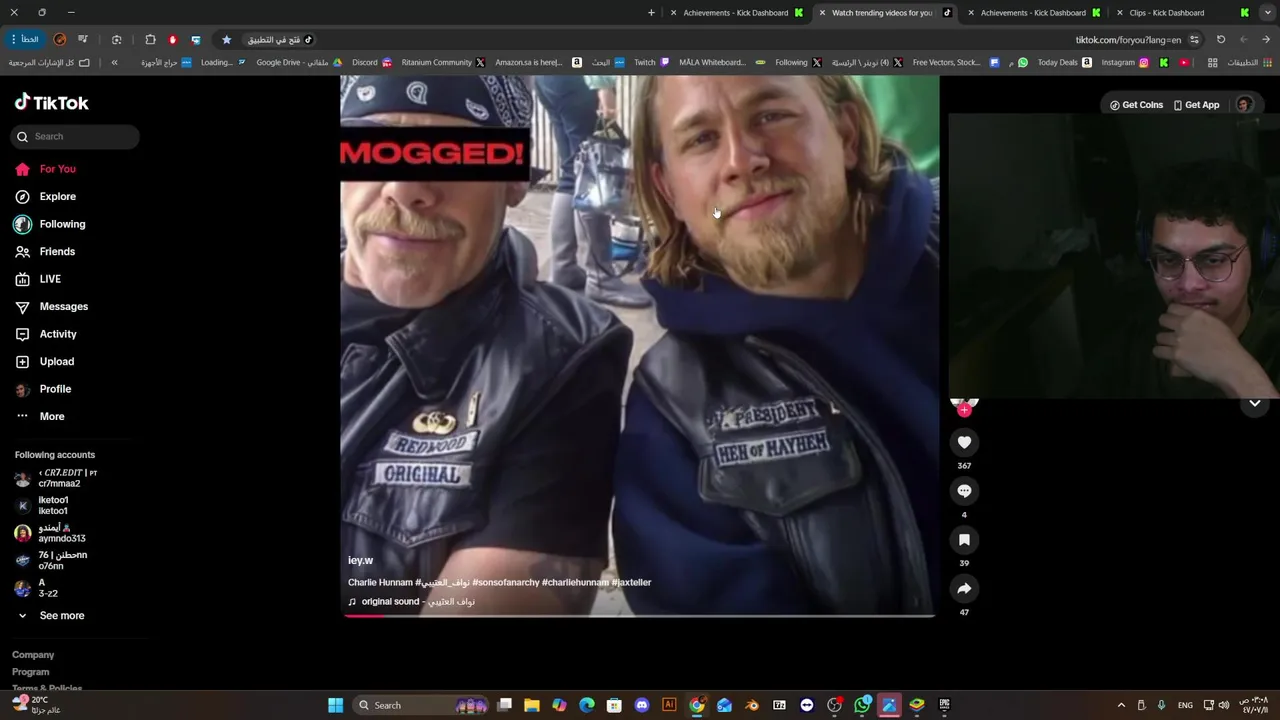Seek in the video progress bar
This screenshot has height=720, width=1280.
coord(639,616)
